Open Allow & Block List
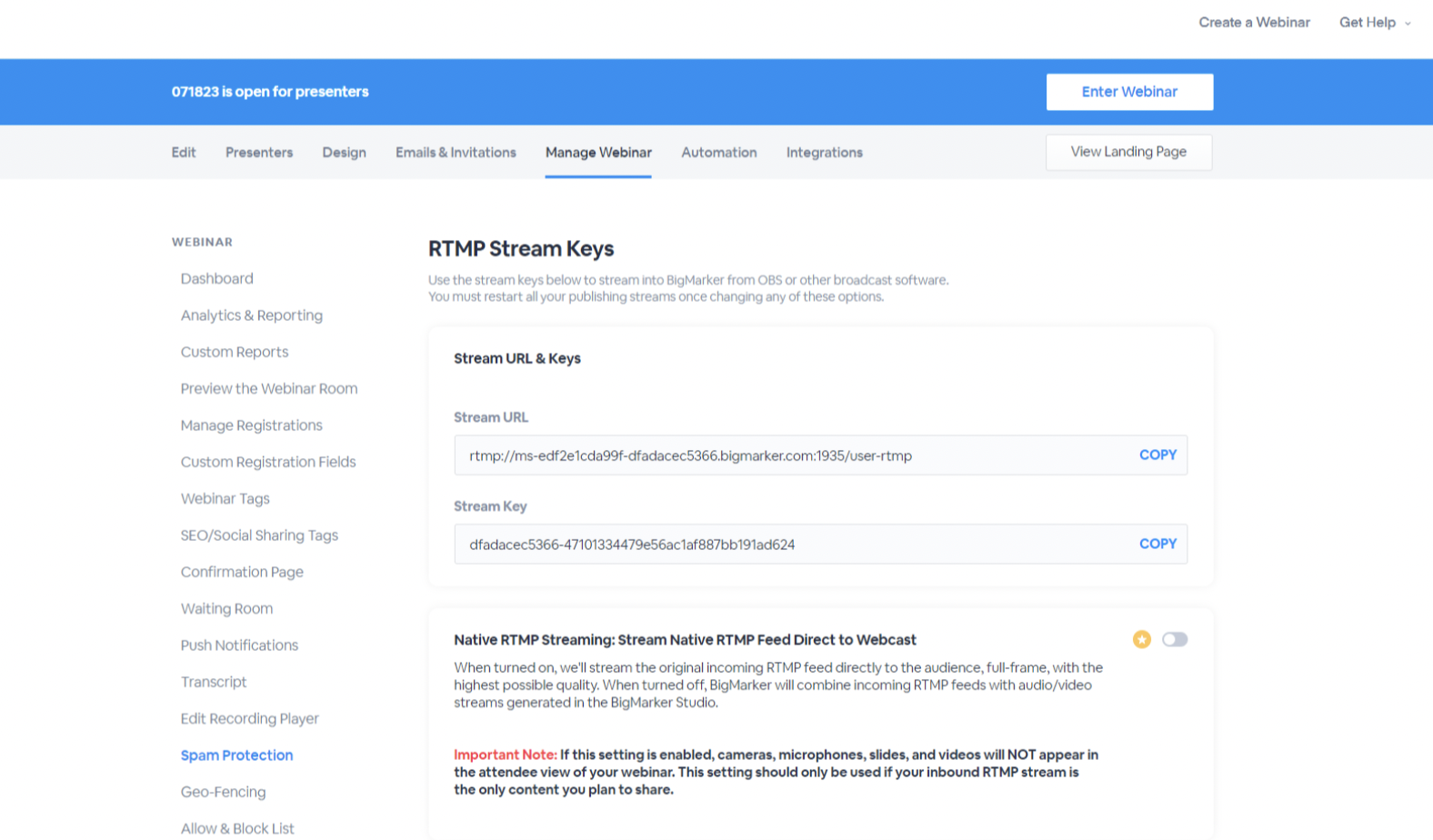 click(236, 828)
